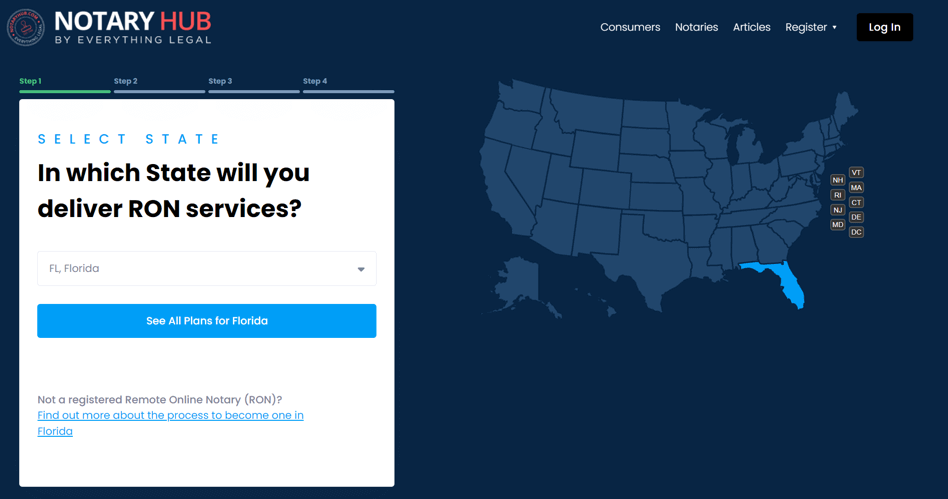The height and width of the screenshot is (499, 948).
Task: Select the NH state label on map
Action: pos(838,180)
